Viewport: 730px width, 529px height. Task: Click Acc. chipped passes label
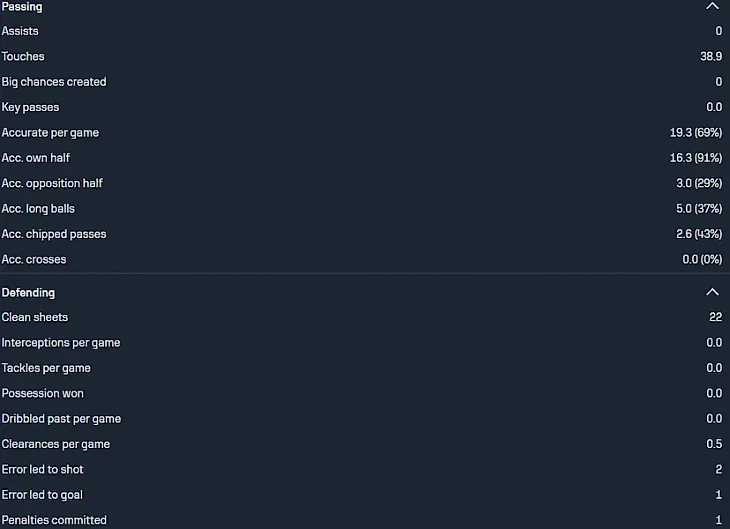(54, 234)
